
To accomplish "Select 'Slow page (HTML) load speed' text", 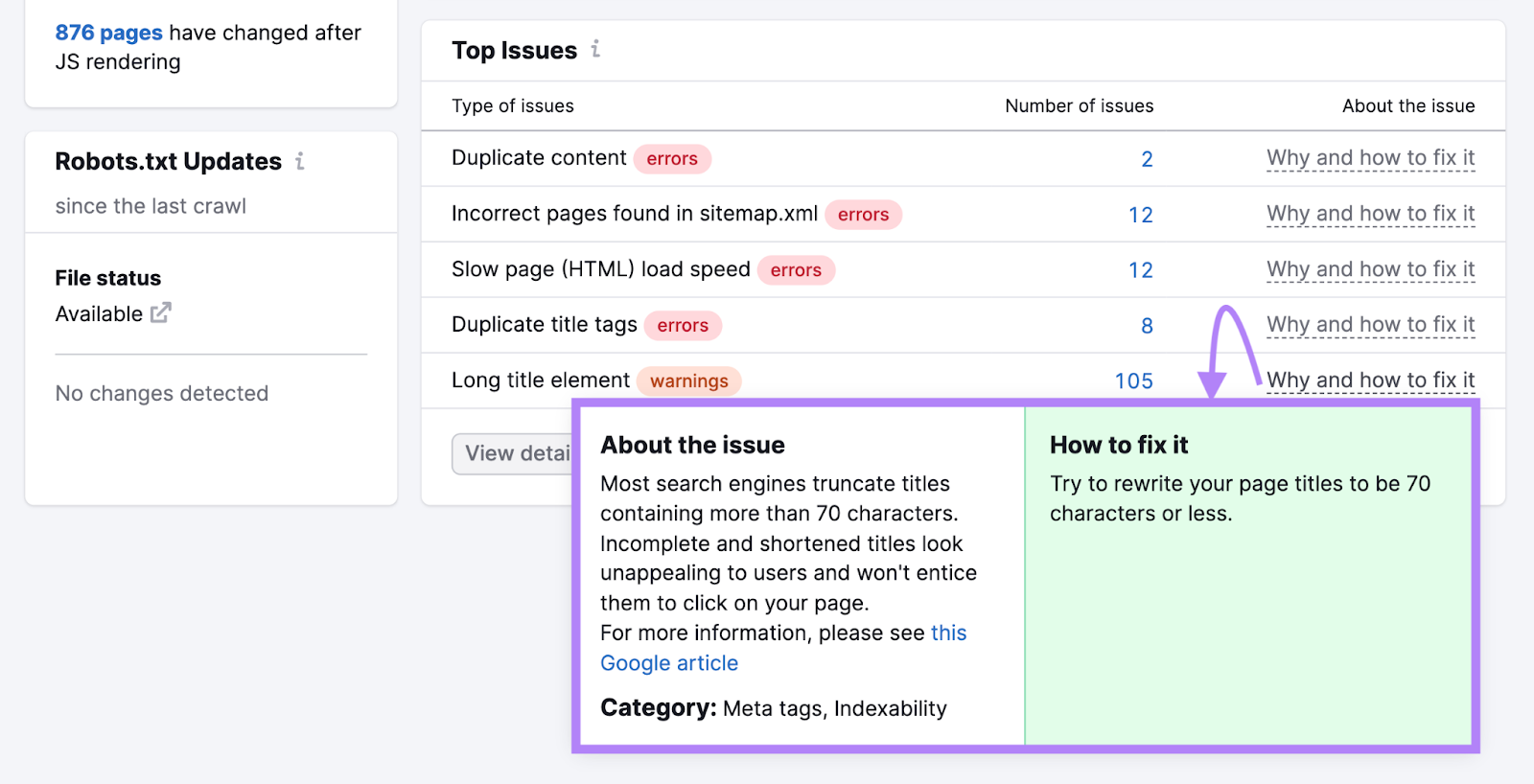I will [x=601, y=269].
